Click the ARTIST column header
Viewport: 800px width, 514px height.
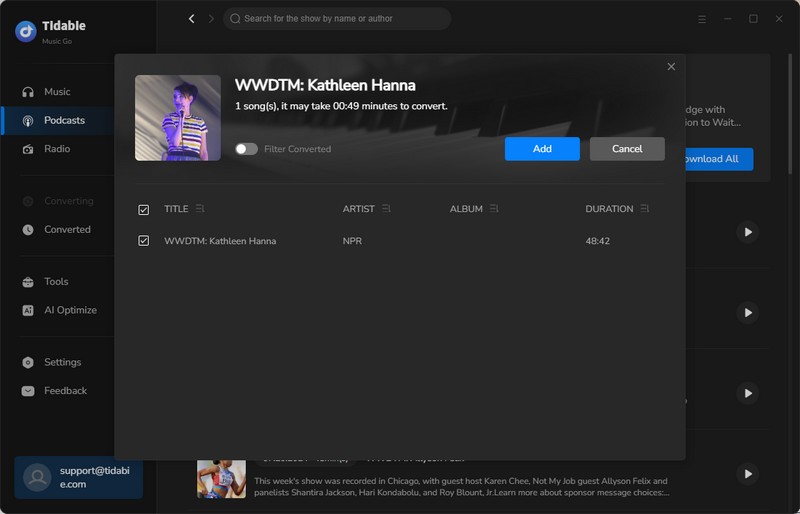click(x=359, y=209)
